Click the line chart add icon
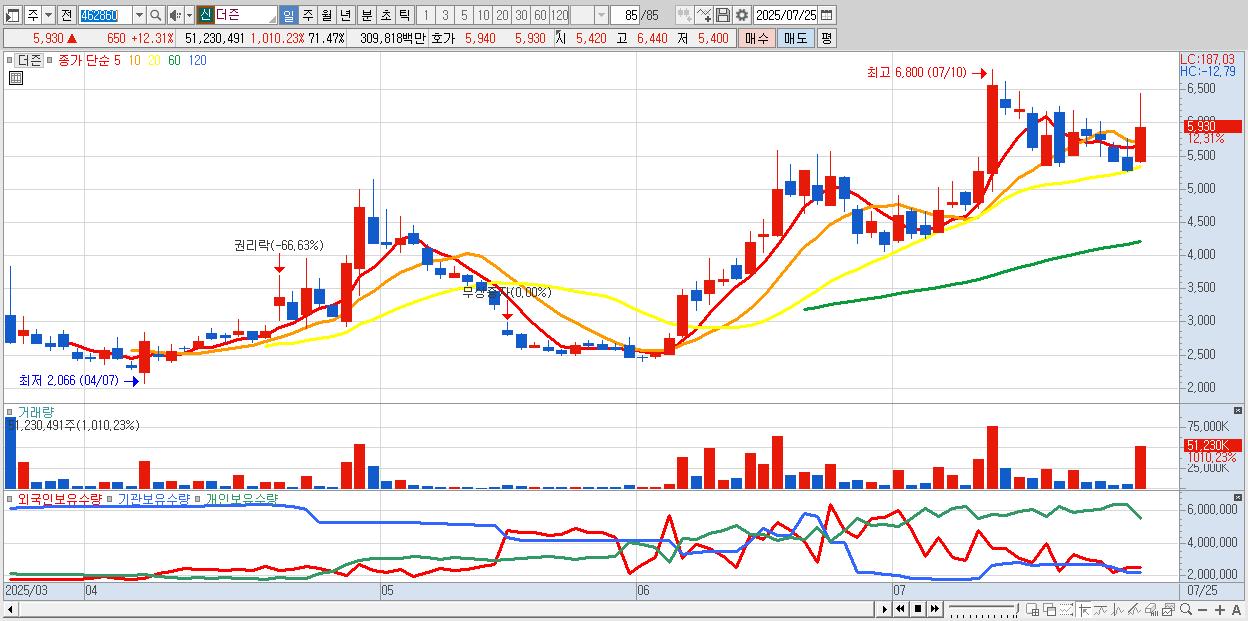This screenshot has height=621, width=1248. 704,15
